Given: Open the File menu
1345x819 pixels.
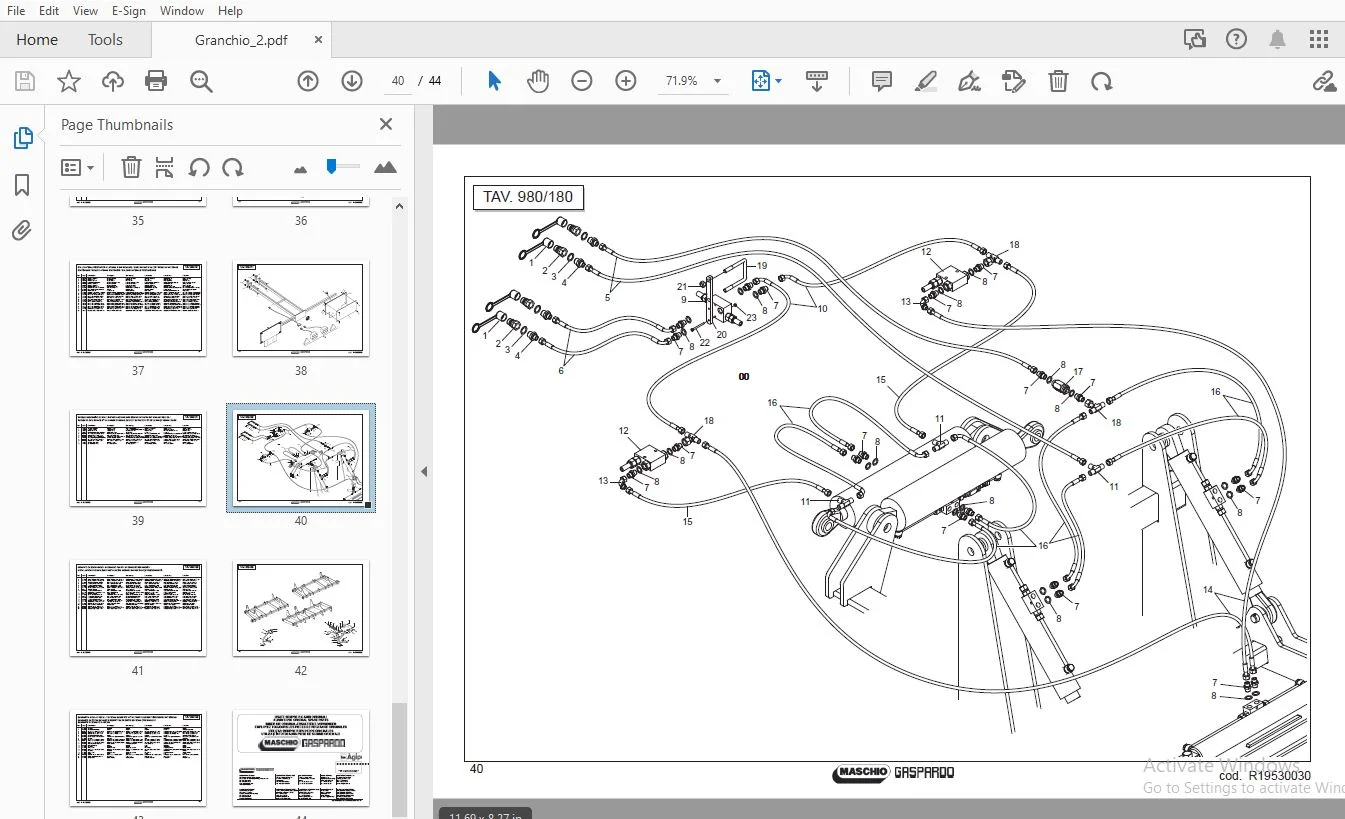Looking at the screenshot, I should (16, 11).
